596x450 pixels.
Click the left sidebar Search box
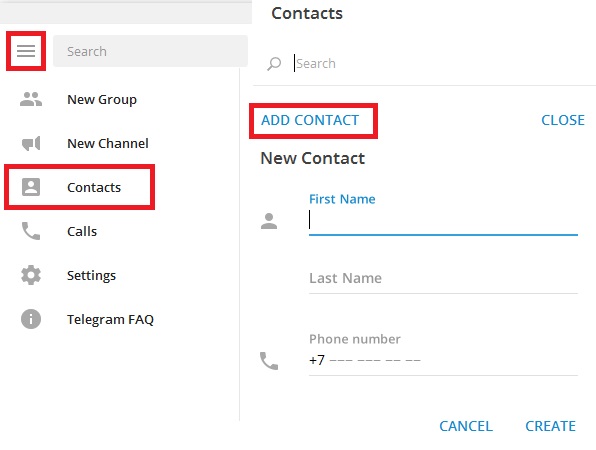[151, 51]
